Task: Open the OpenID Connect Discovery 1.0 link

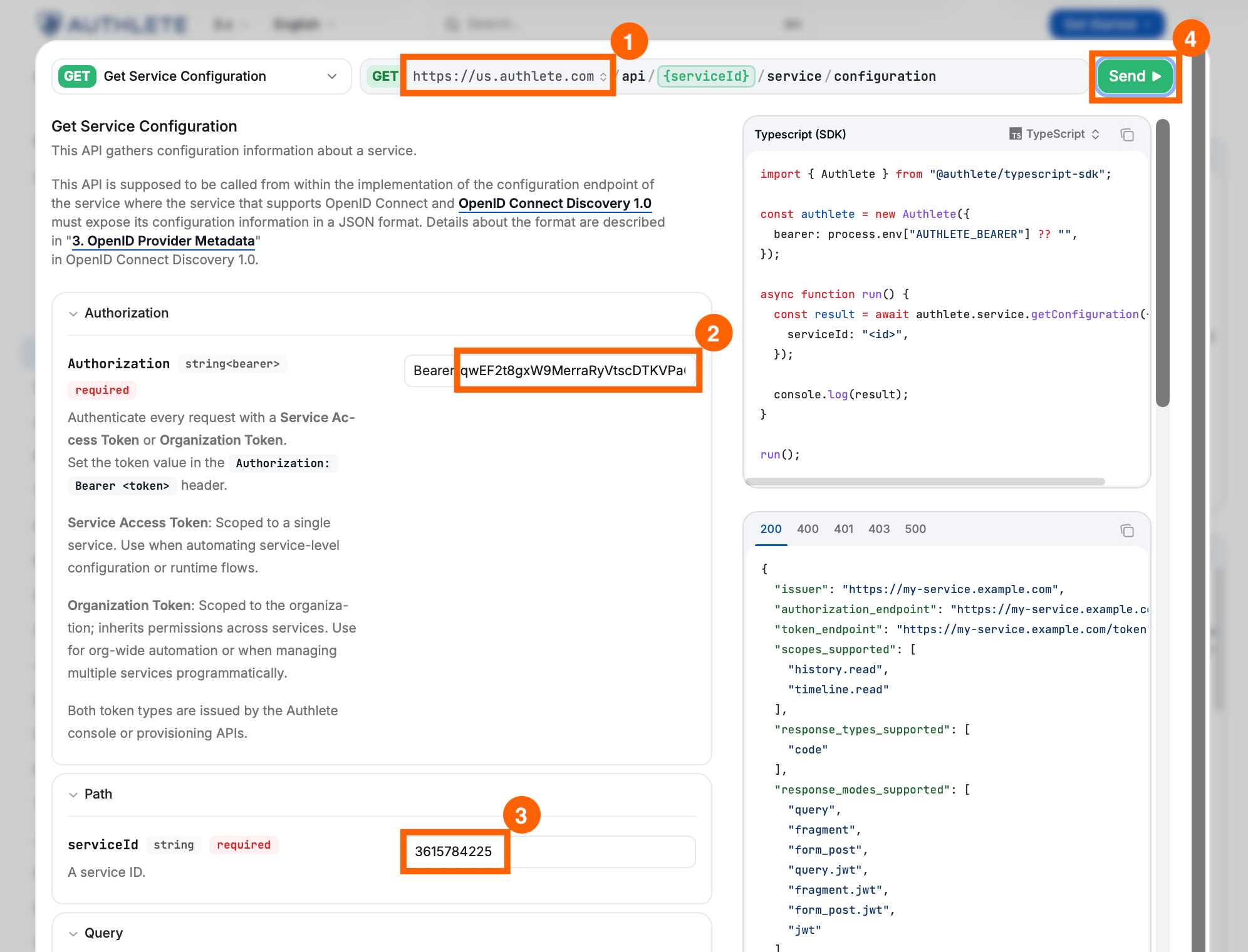Action: tap(555, 204)
